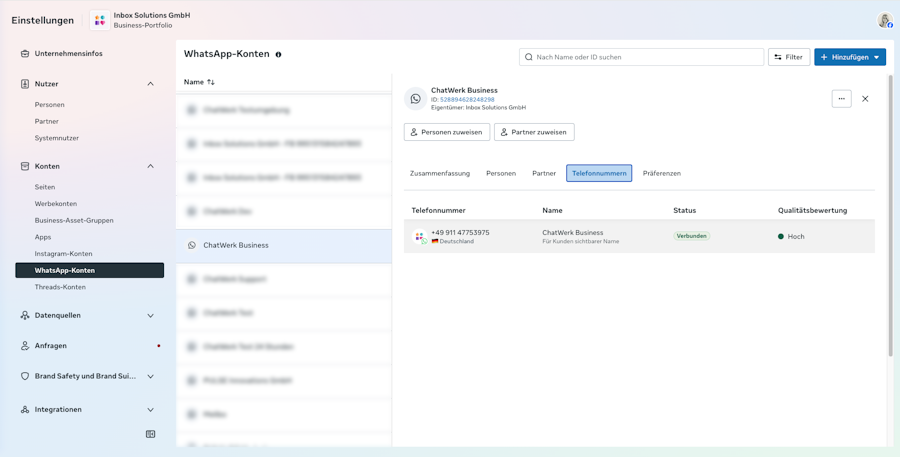Collapse the Konten section chevron
Screen dimensions: 900x457
click(x=150, y=166)
